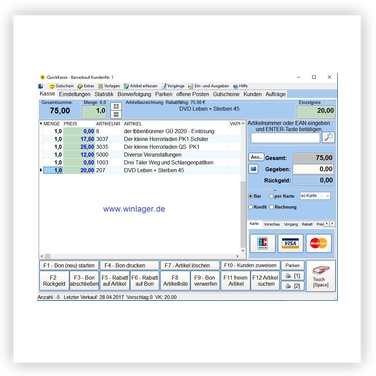Screen dimensions: 376x376
Task: Click the Artikelnummer or EAN input field
Action: (285, 138)
